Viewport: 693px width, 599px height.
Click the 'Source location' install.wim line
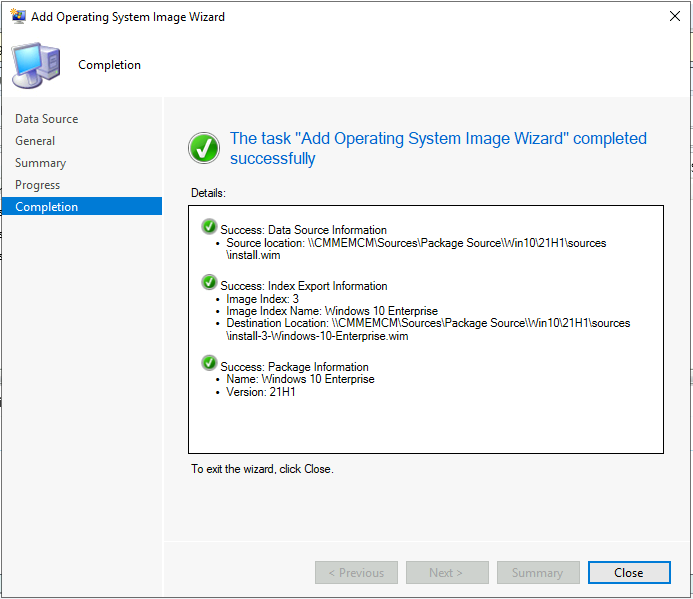pos(416,249)
